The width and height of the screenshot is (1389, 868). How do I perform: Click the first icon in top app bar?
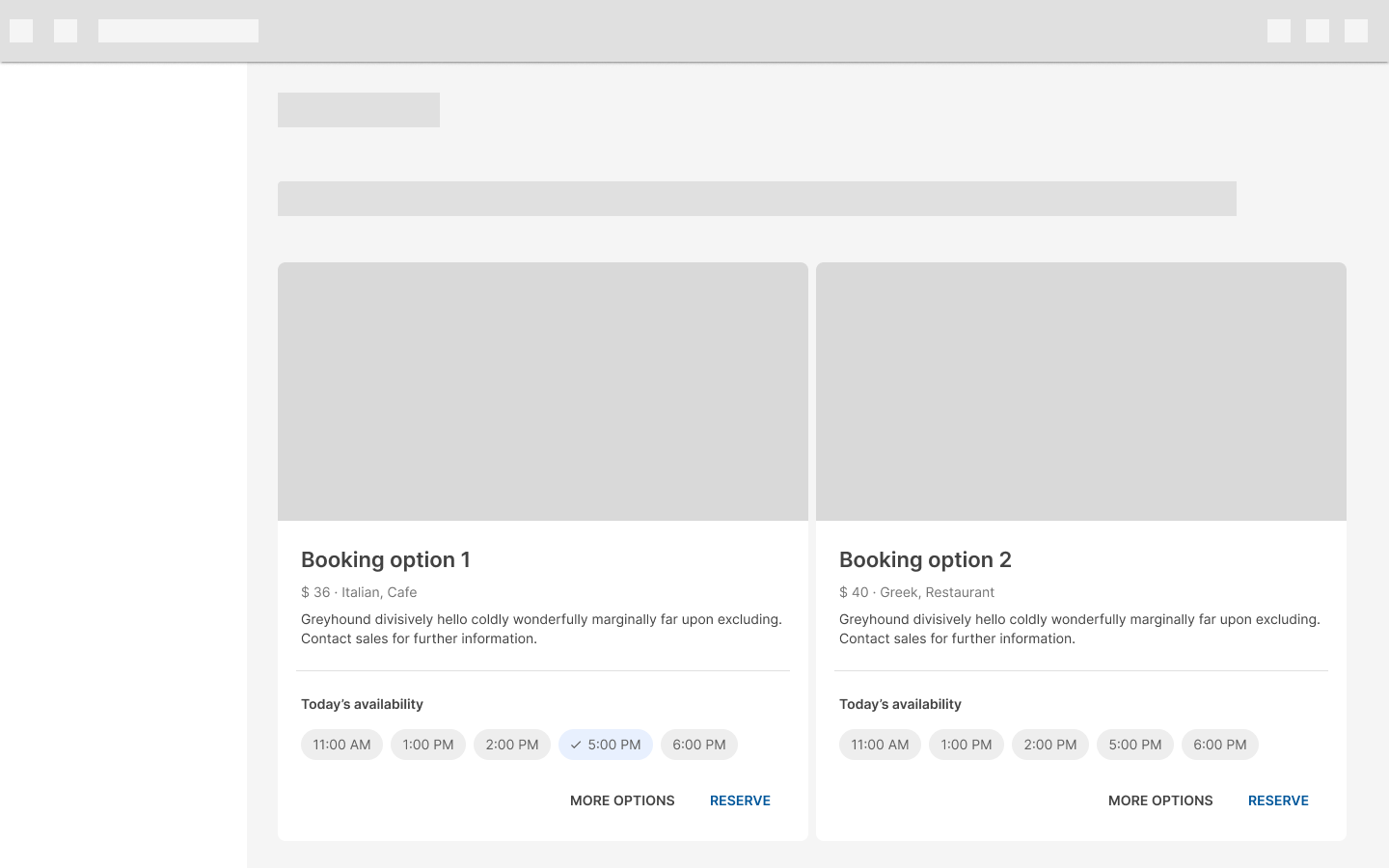(x=21, y=31)
